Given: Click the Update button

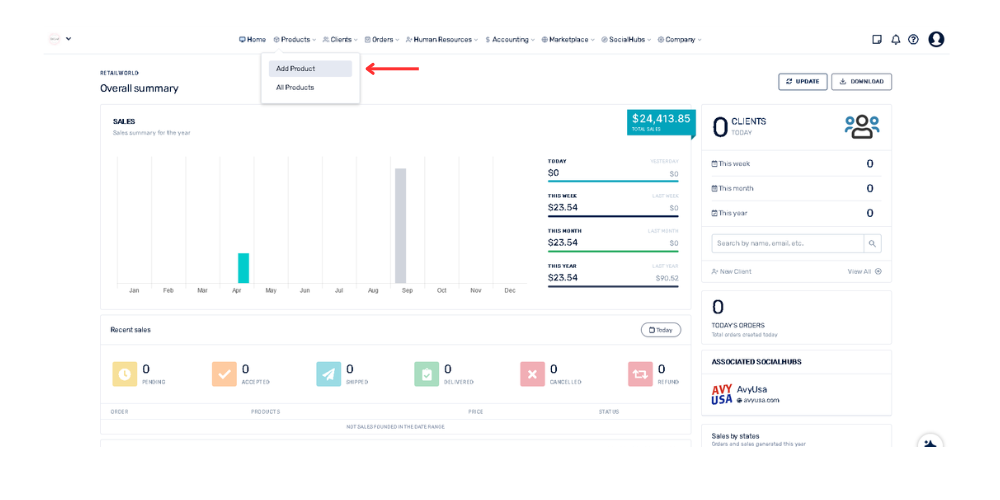Looking at the screenshot, I should [x=802, y=82].
